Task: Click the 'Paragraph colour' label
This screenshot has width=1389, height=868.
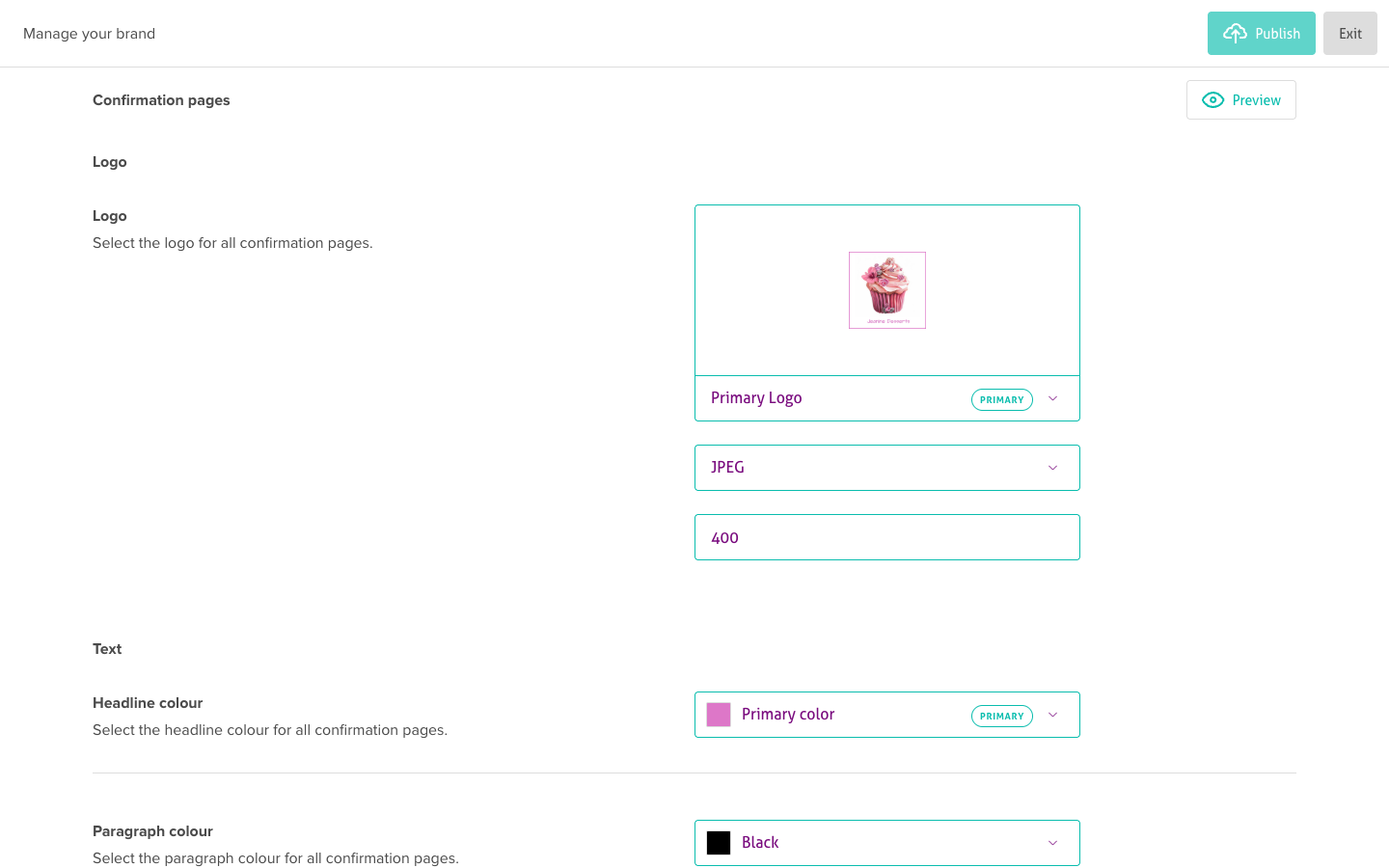Action: pyautogui.click(x=152, y=831)
